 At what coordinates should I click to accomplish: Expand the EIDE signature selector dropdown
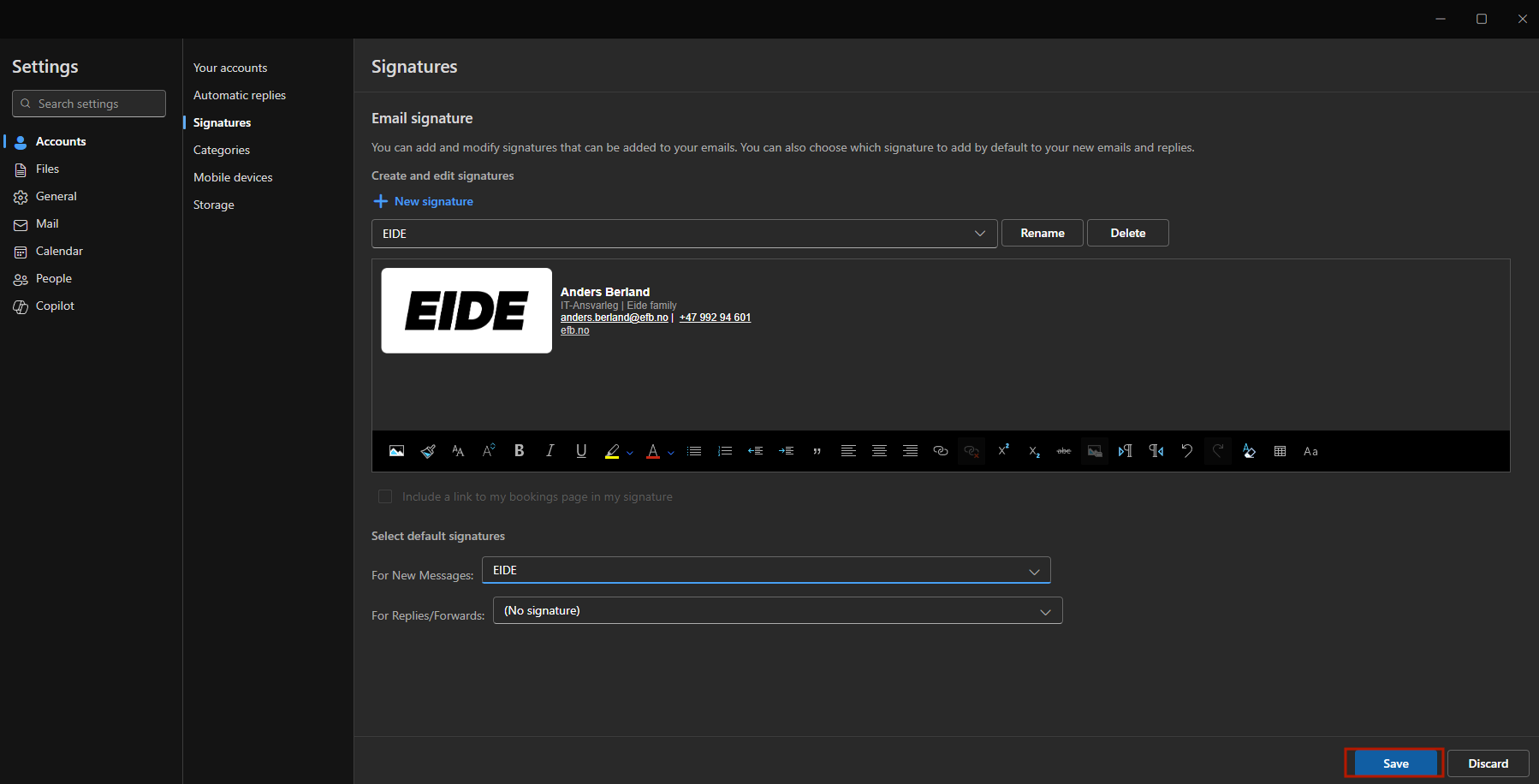pos(685,234)
